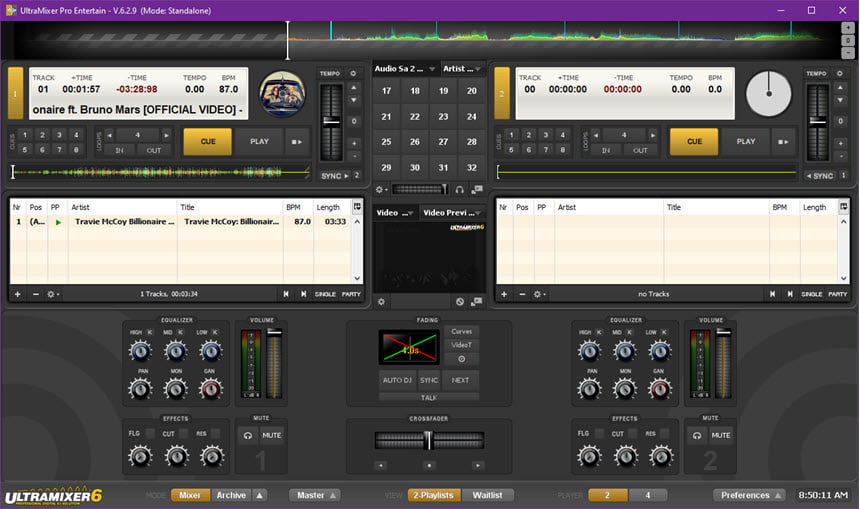Select the 2 player layout
860x509 pixels.
pos(607,495)
